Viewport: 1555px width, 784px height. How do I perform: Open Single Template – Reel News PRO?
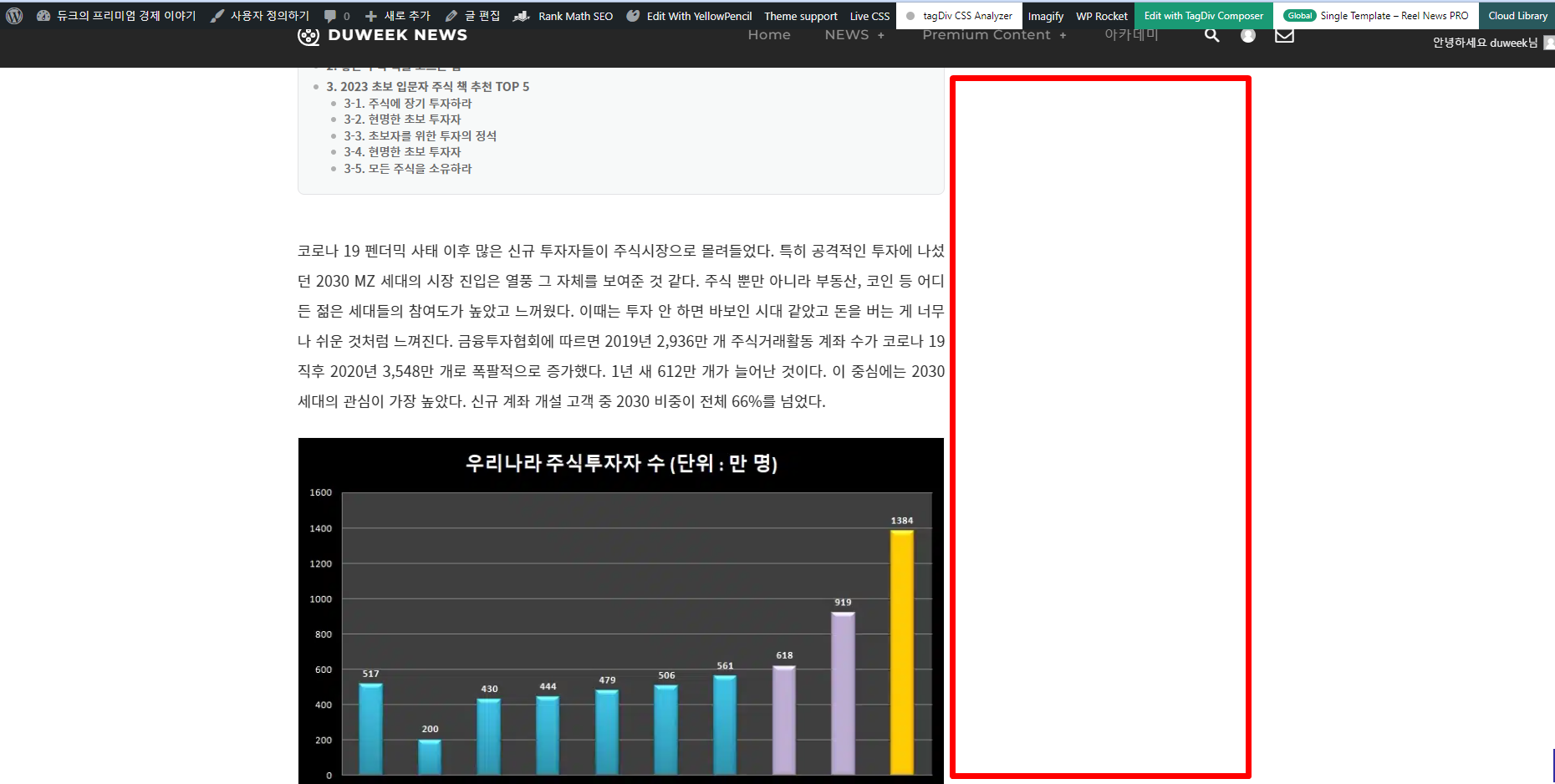[x=1376, y=16]
